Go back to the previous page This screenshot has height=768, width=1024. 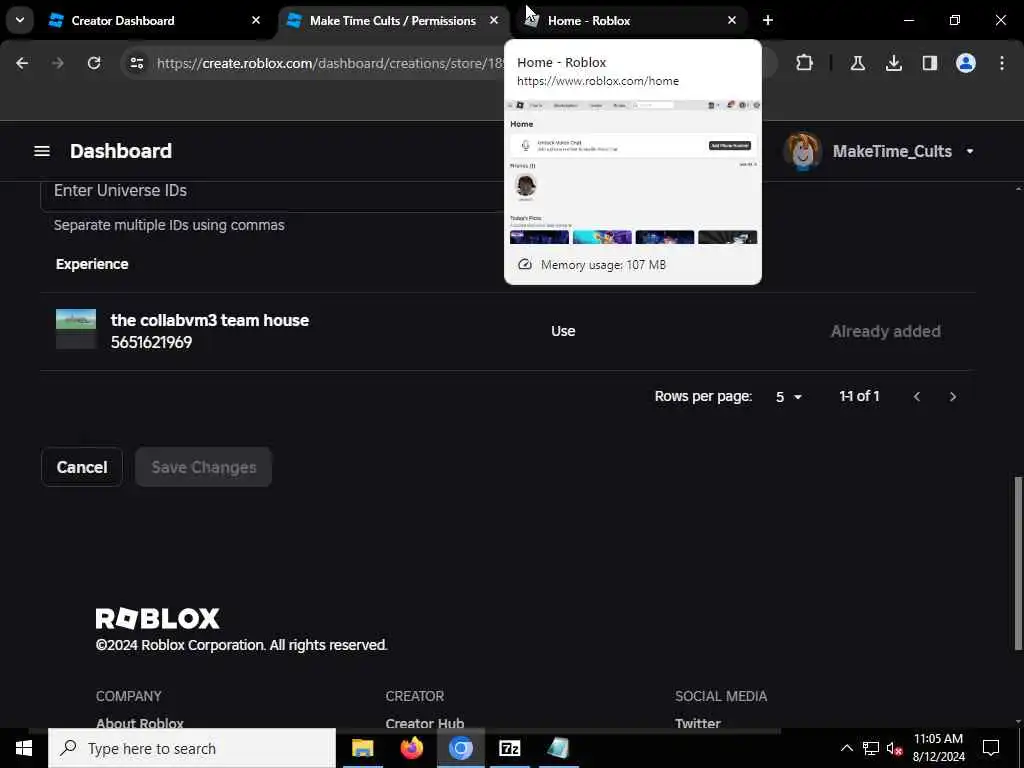pos(22,63)
